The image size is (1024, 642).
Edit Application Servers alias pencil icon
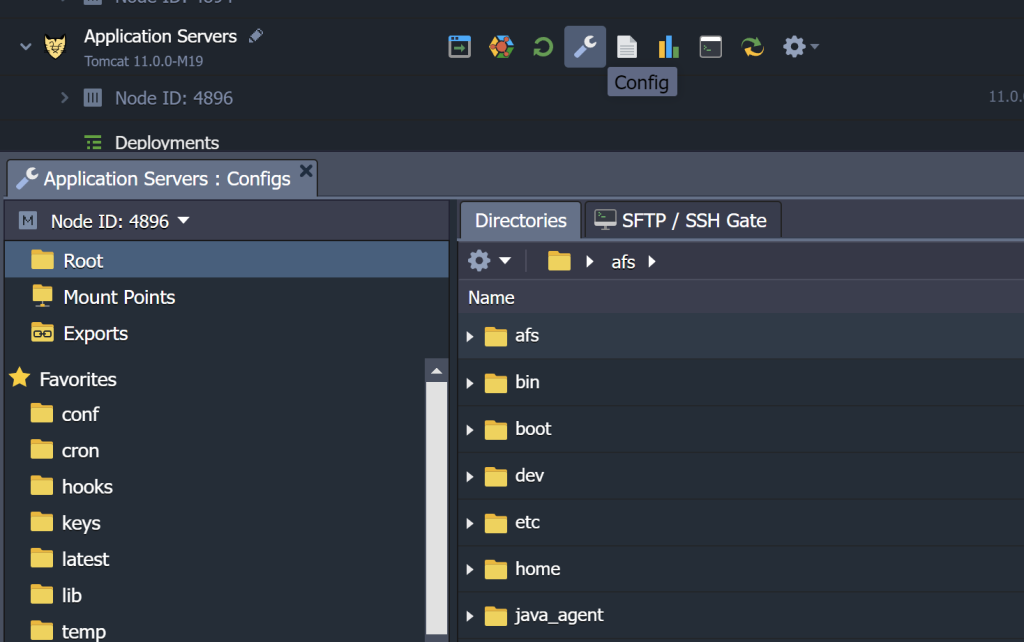click(x=256, y=36)
